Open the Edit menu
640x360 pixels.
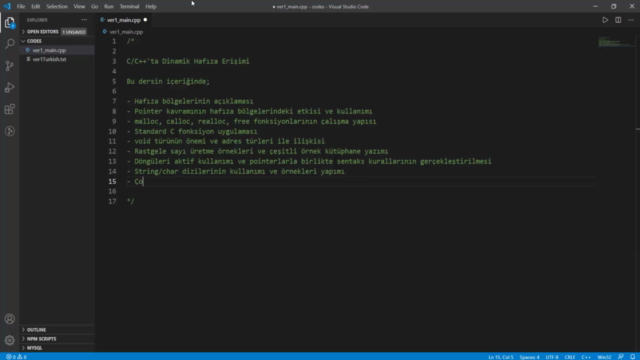(x=36, y=7)
